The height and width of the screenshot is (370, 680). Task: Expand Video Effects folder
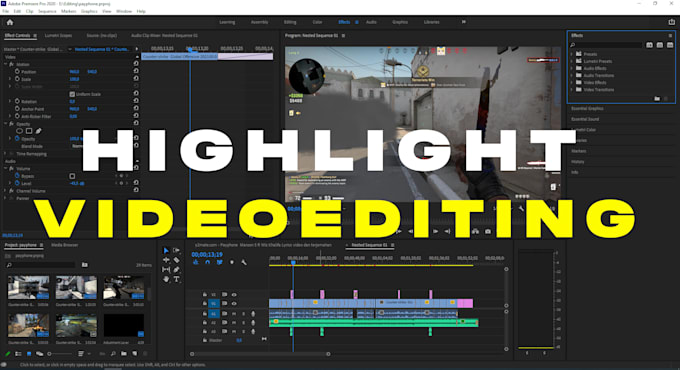click(572, 82)
